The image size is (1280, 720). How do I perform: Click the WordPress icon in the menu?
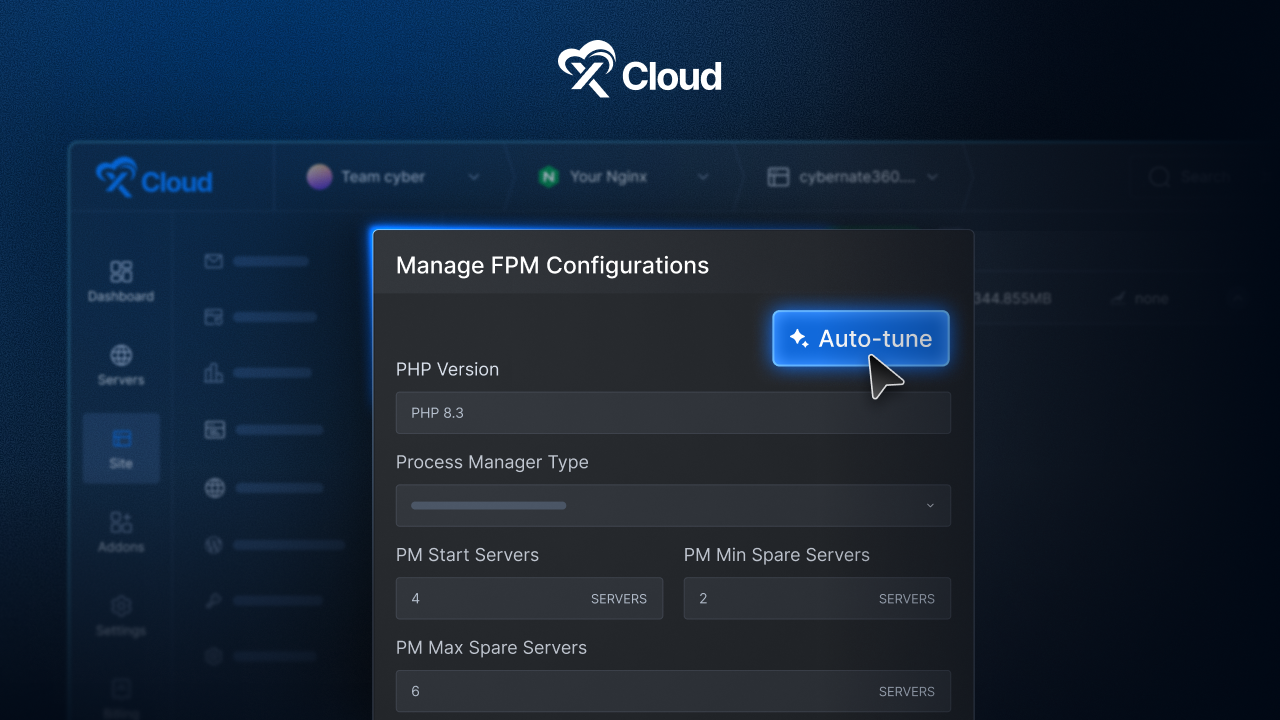[x=213, y=545]
